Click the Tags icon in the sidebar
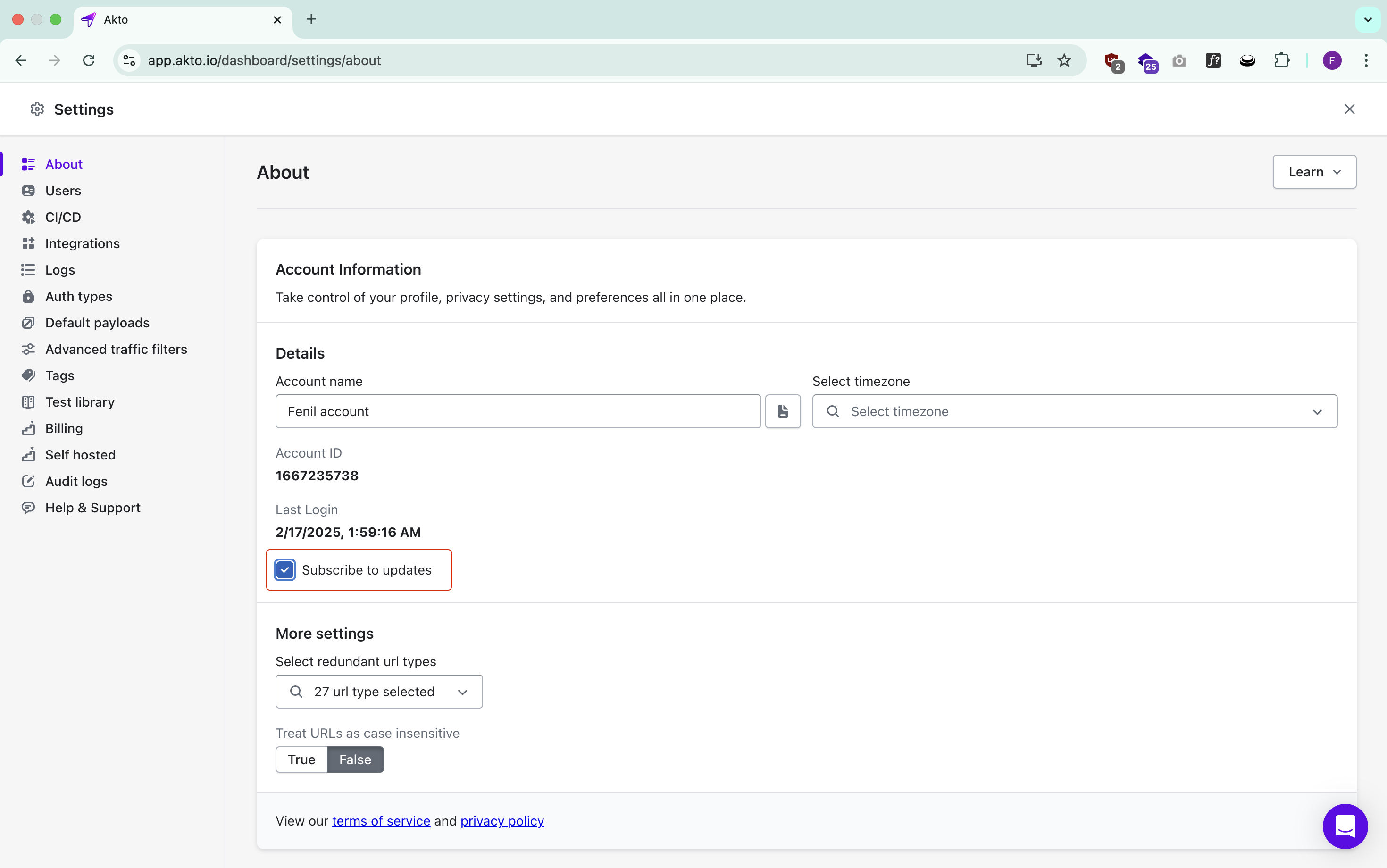The height and width of the screenshot is (868, 1387). click(28, 376)
